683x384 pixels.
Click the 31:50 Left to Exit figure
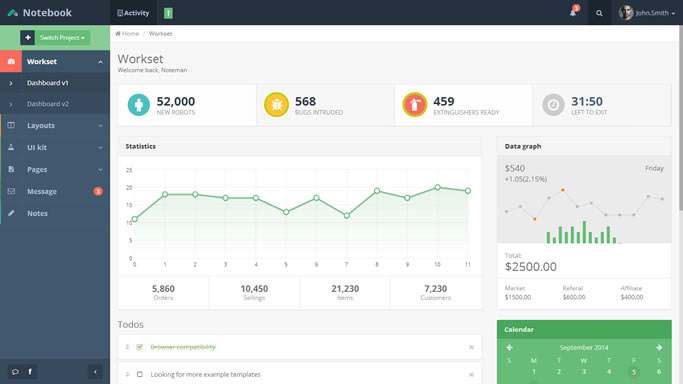(587, 101)
